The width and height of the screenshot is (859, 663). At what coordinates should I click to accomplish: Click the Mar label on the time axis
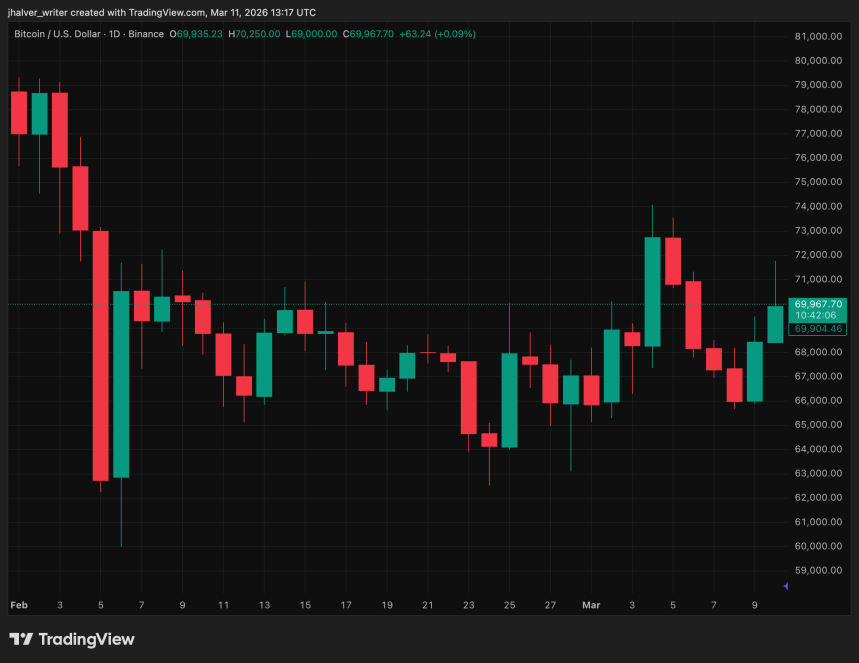[x=591, y=605]
